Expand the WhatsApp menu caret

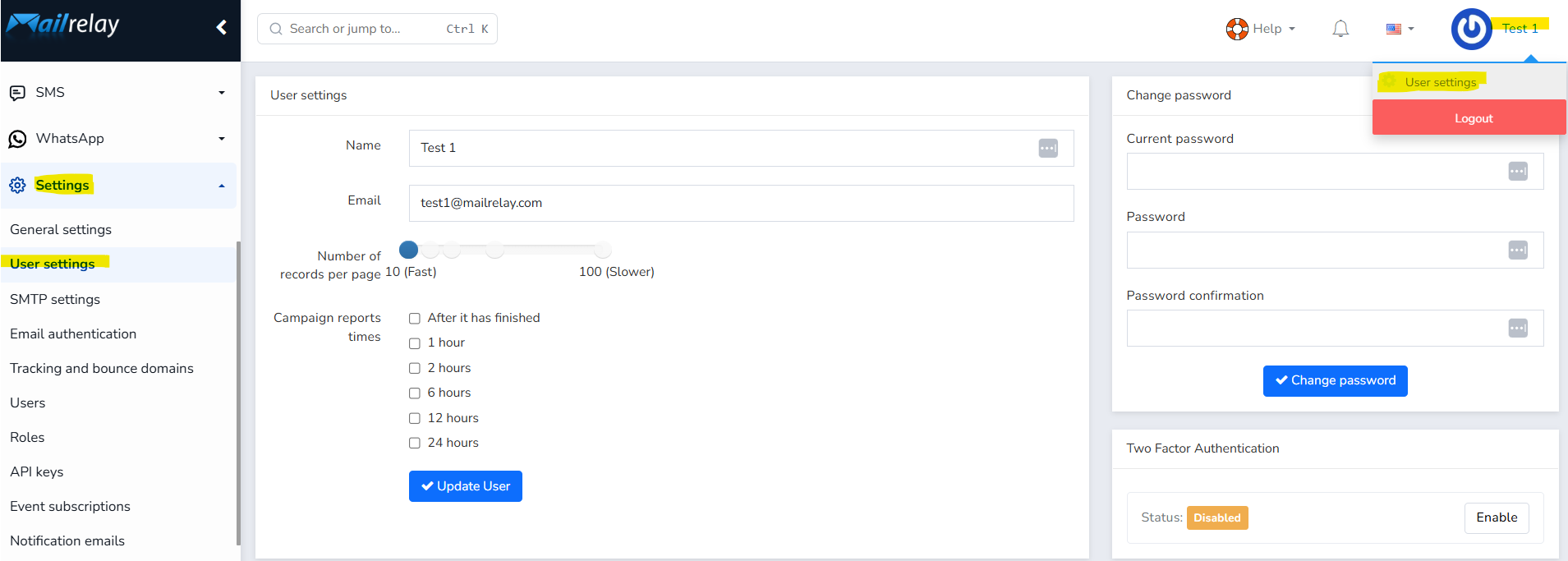(x=222, y=139)
